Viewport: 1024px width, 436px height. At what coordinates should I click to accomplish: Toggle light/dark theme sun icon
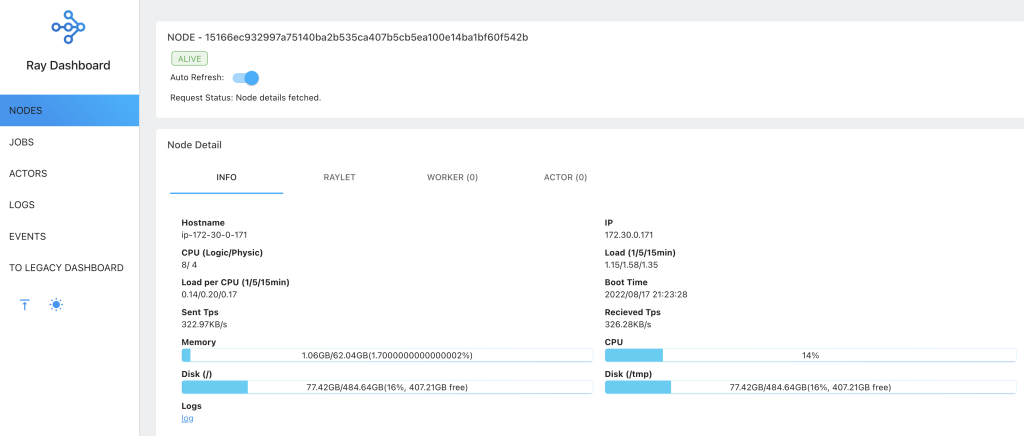point(57,304)
